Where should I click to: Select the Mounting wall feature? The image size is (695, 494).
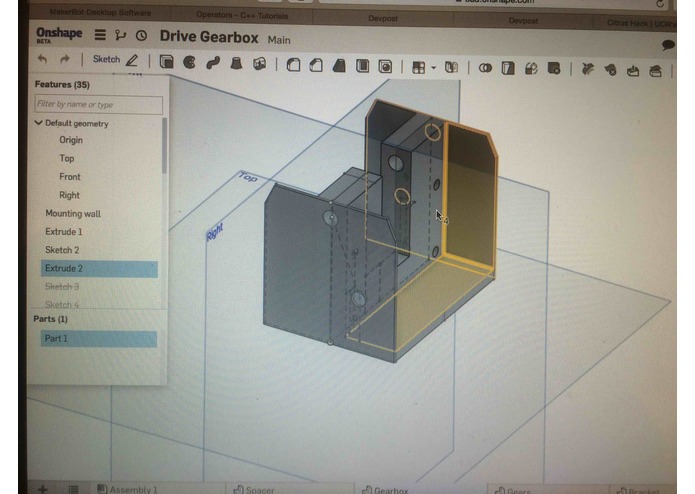click(x=73, y=214)
